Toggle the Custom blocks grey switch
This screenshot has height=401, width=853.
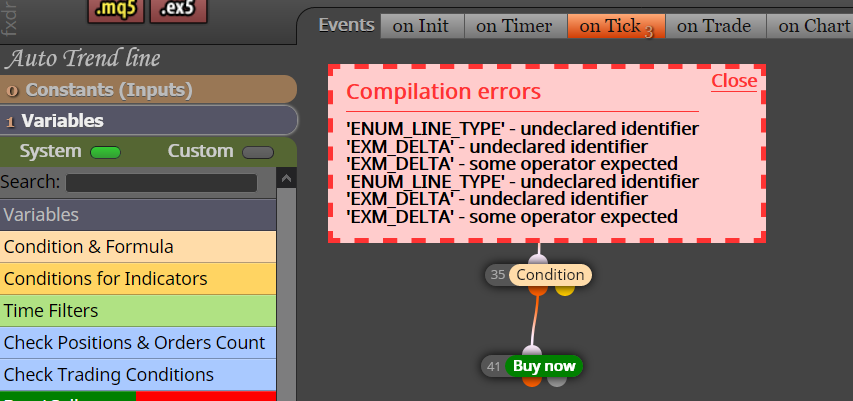[258, 152]
